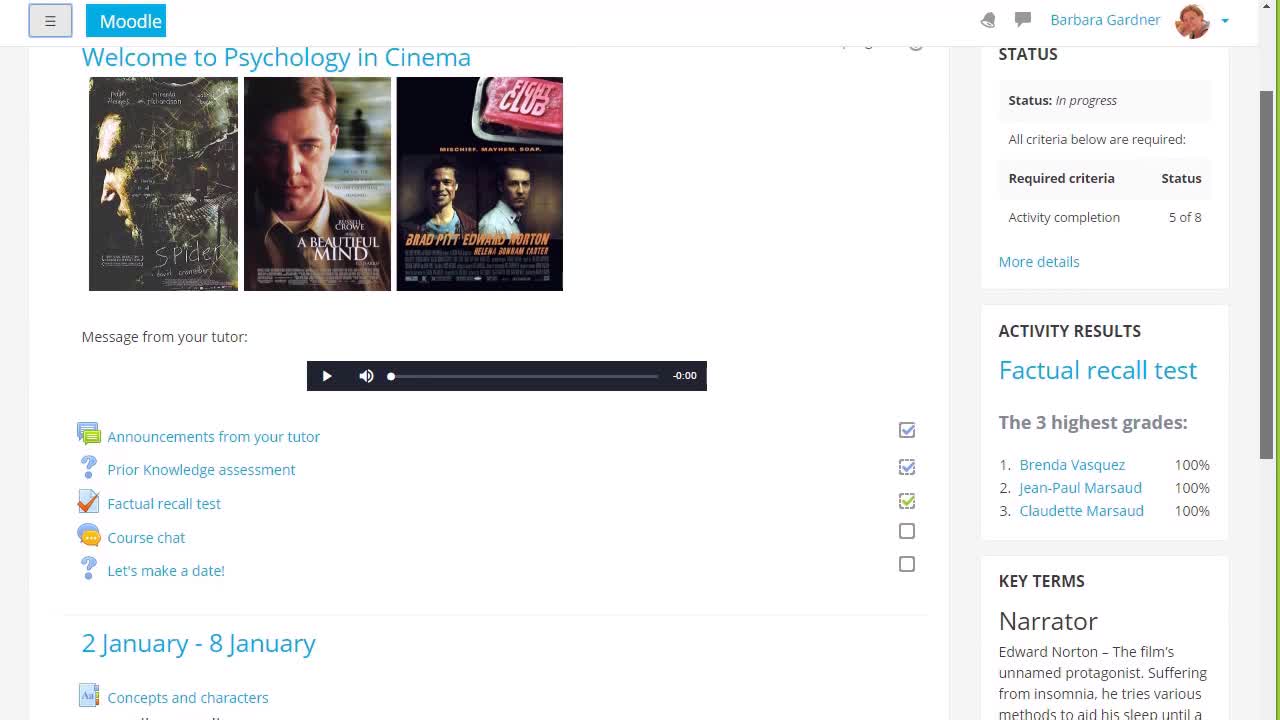Viewport: 1280px width, 720px height.
Task: Click the Narrator key term heading
Action: pos(1048,621)
